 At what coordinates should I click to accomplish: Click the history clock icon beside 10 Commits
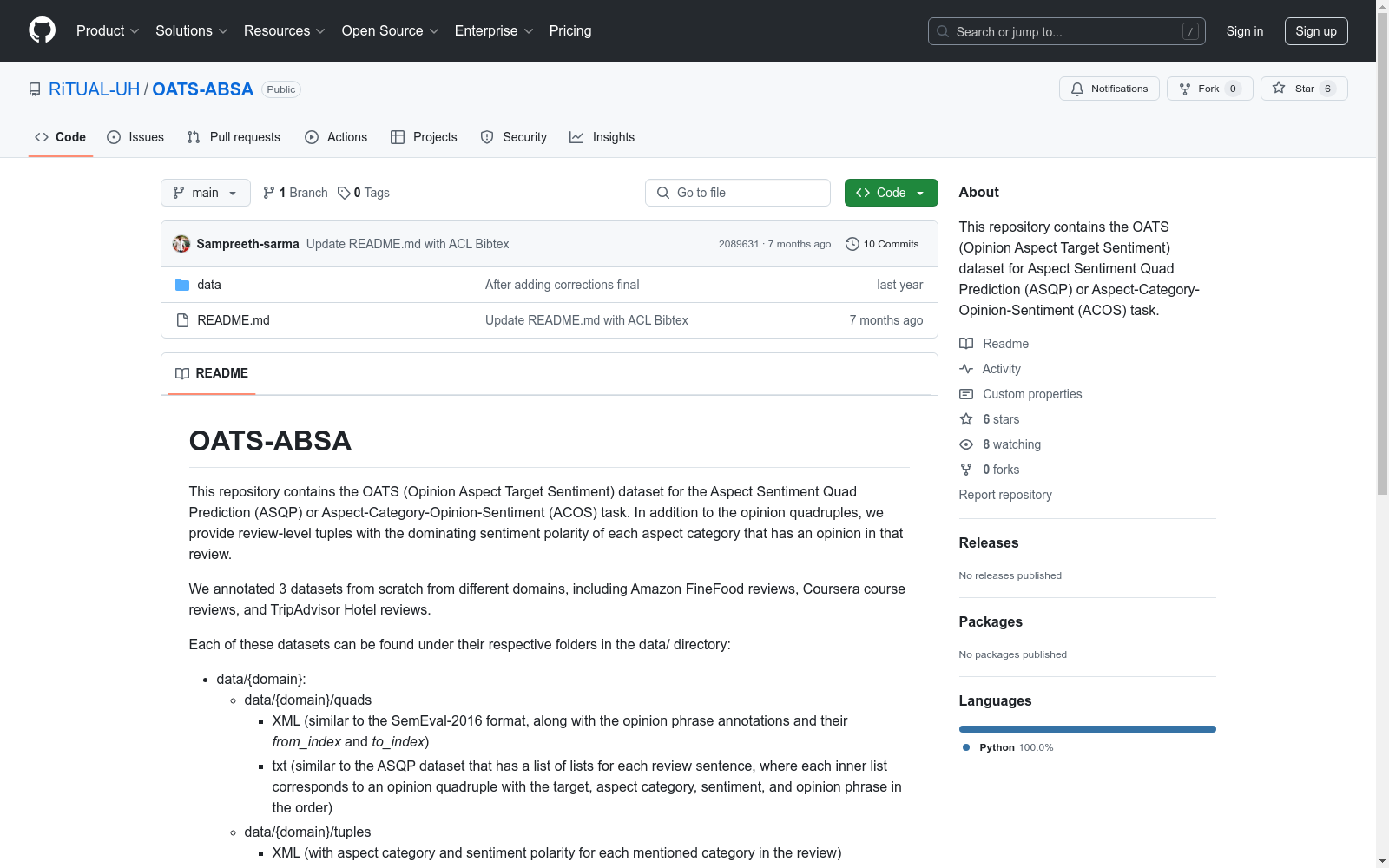pos(852,244)
